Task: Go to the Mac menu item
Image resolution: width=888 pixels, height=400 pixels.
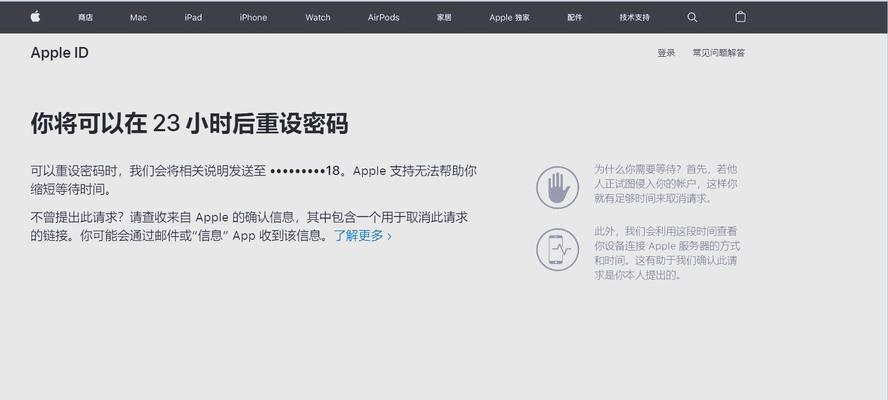Action: click(138, 18)
